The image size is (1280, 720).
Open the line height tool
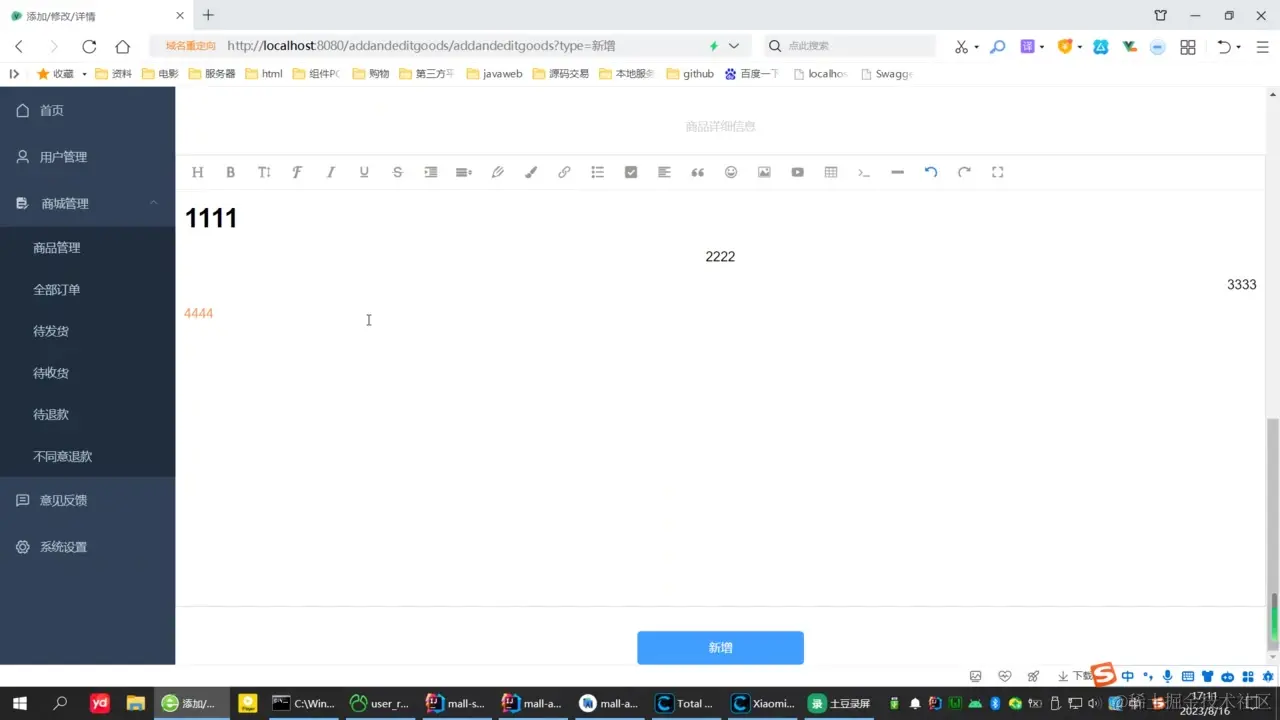pos(464,172)
